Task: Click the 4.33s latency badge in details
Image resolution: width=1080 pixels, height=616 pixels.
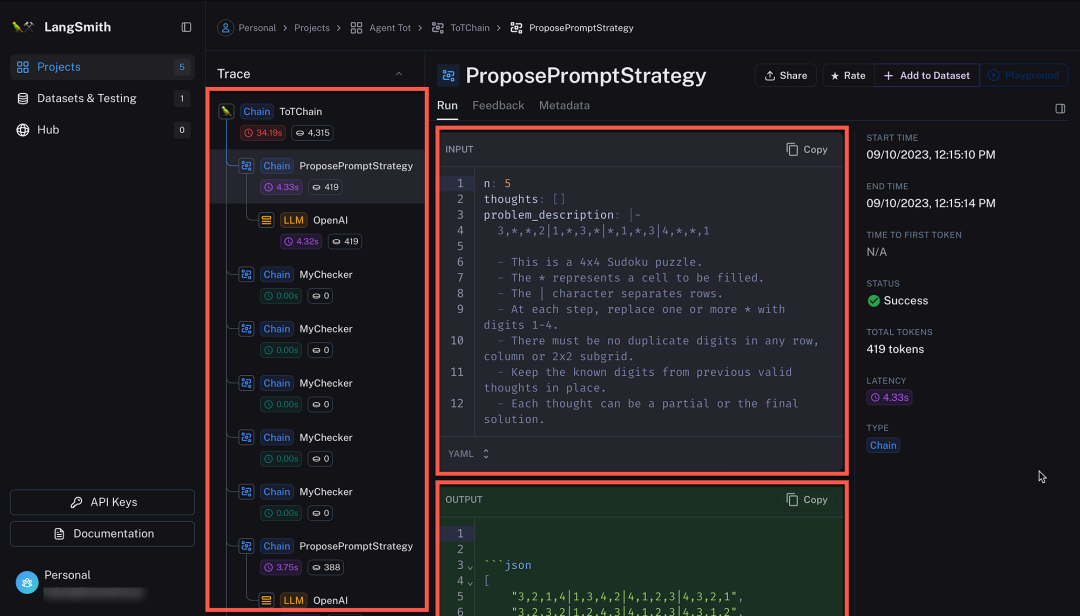Action: click(x=889, y=398)
